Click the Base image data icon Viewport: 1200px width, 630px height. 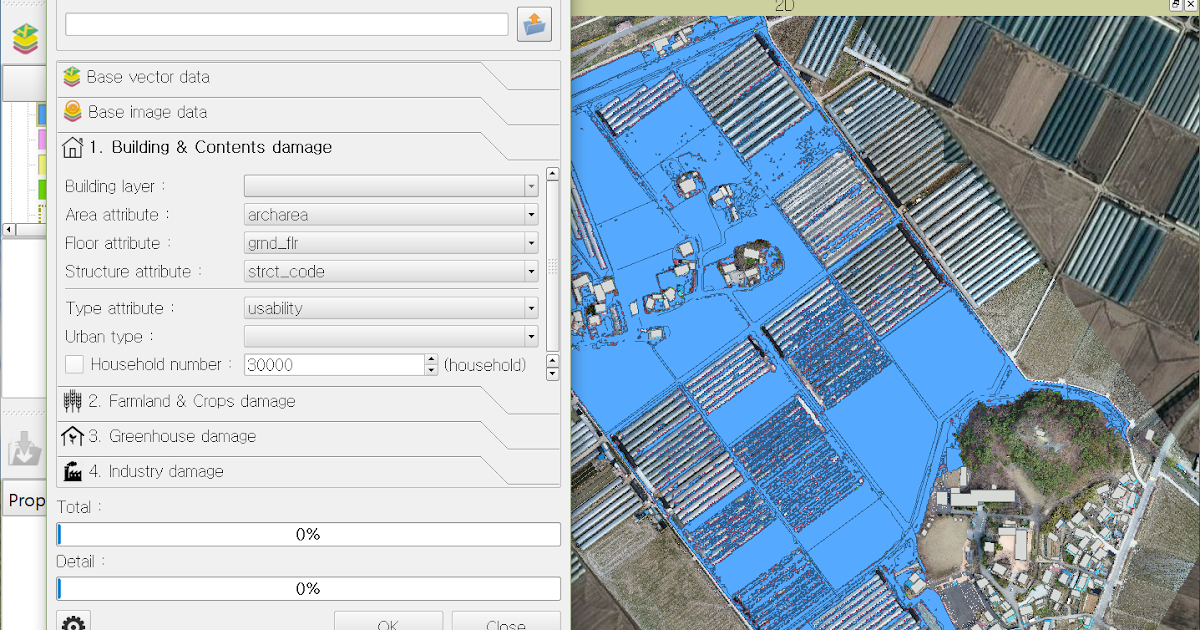coord(72,111)
